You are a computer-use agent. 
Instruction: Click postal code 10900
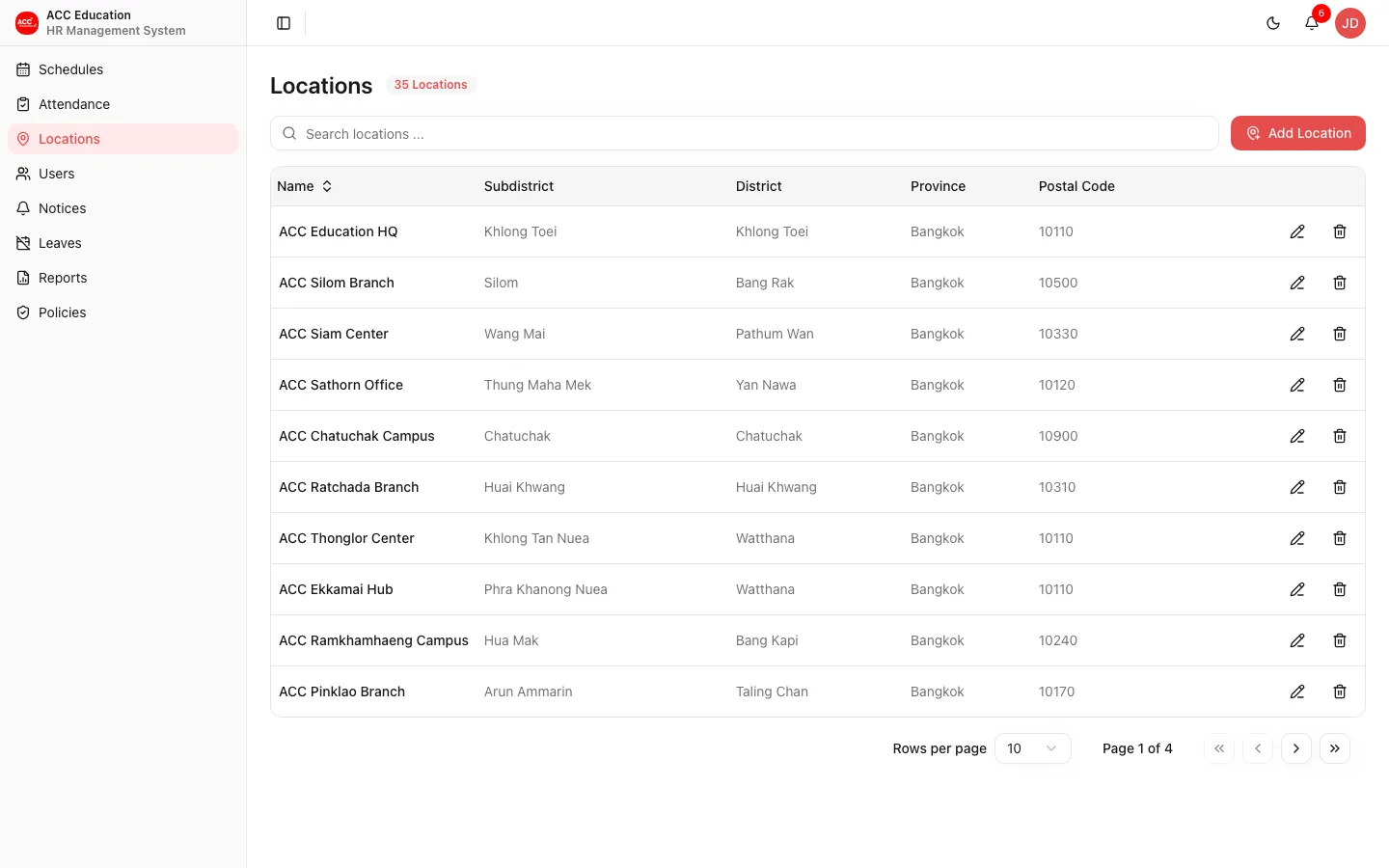(x=1058, y=436)
